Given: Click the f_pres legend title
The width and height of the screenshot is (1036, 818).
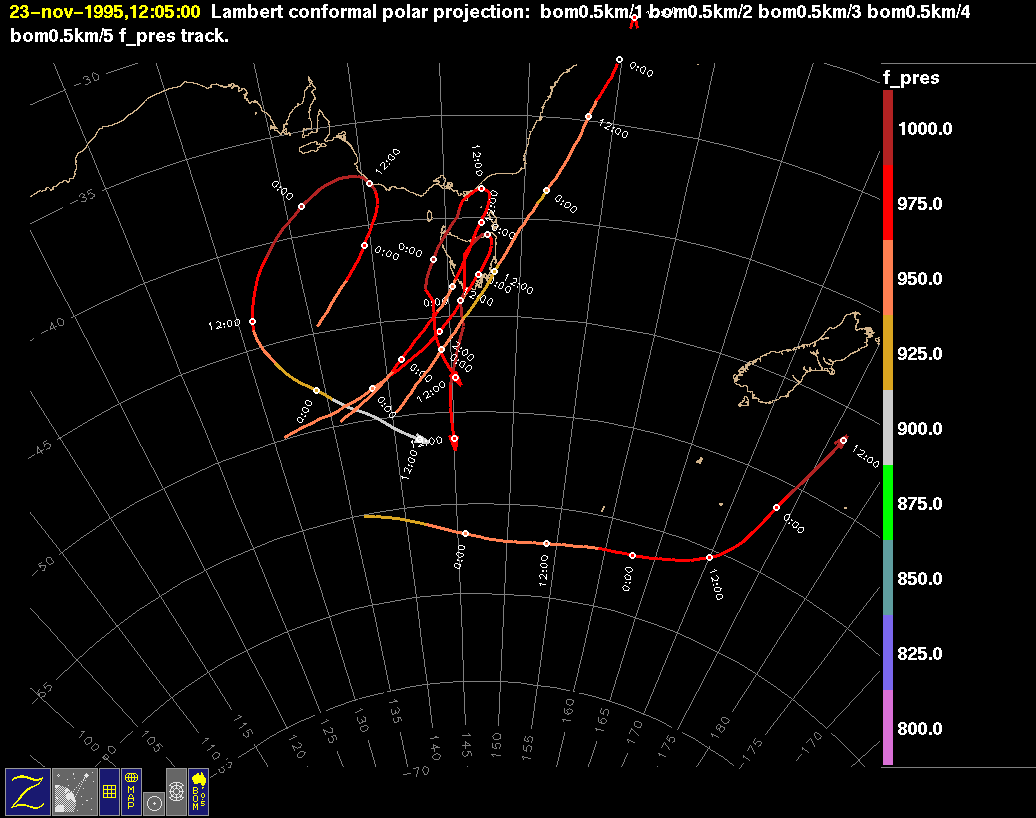Looking at the screenshot, I should (x=910, y=78).
